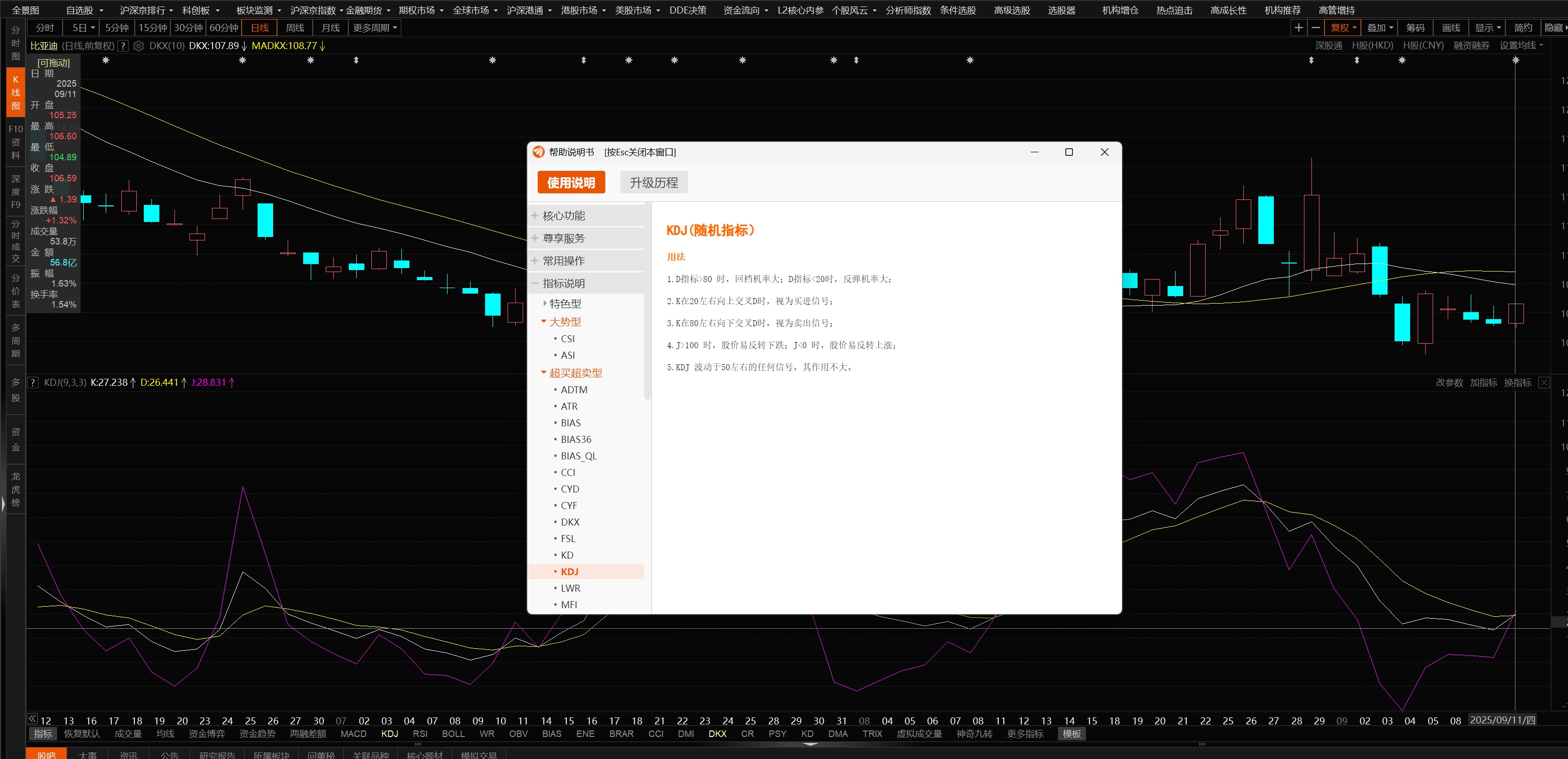Image resolution: width=1568 pixels, height=759 pixels.
Task: Select the BIAS36 entry in help tree
Action: tap(576, 439)
